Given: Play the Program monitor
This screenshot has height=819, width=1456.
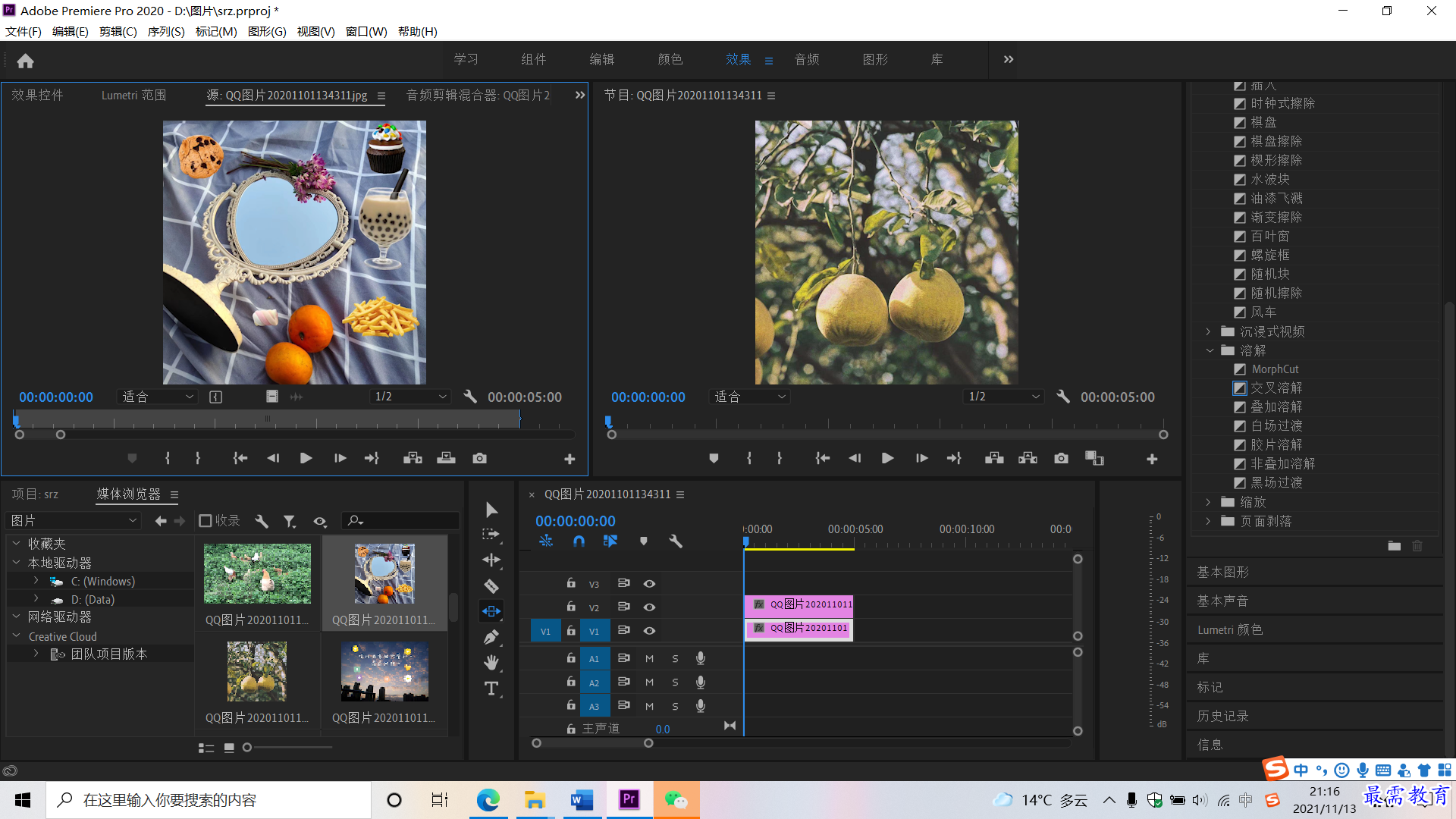Looking at the screenshot, I should (887, 459).
